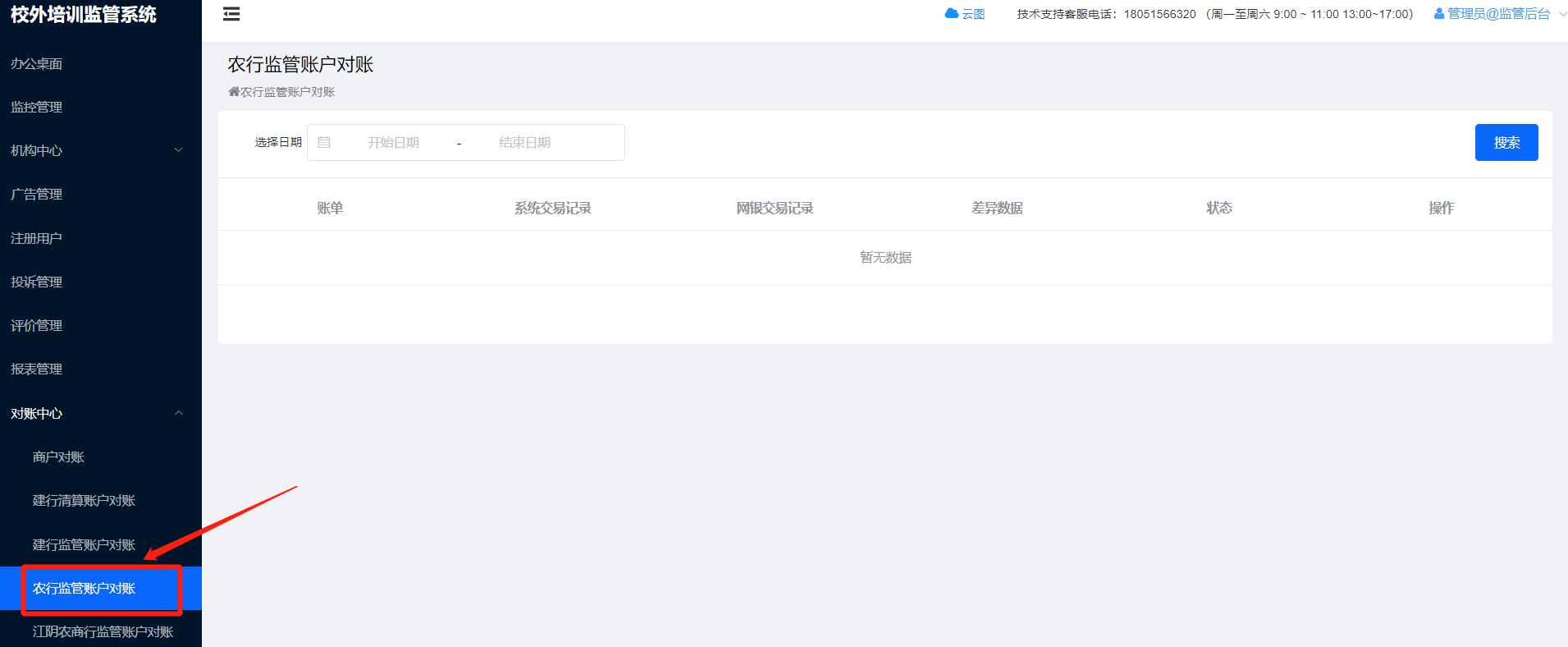Select the 报表管理 menu item
The height and width of the screenshot is (647, 1568).
37,369
